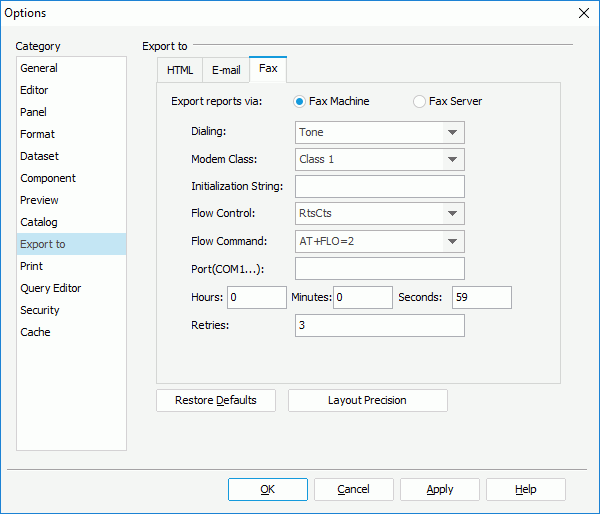Viewport: 600px width, 514px height.
Task: Choose the Fax Server option
Action: (420, 101)
